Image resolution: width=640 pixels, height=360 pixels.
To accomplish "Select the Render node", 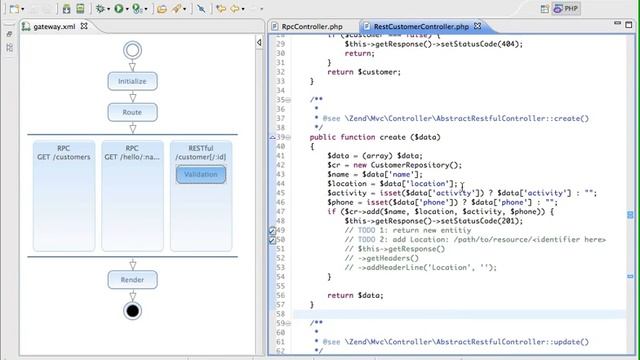I will [x=133, y=280].
